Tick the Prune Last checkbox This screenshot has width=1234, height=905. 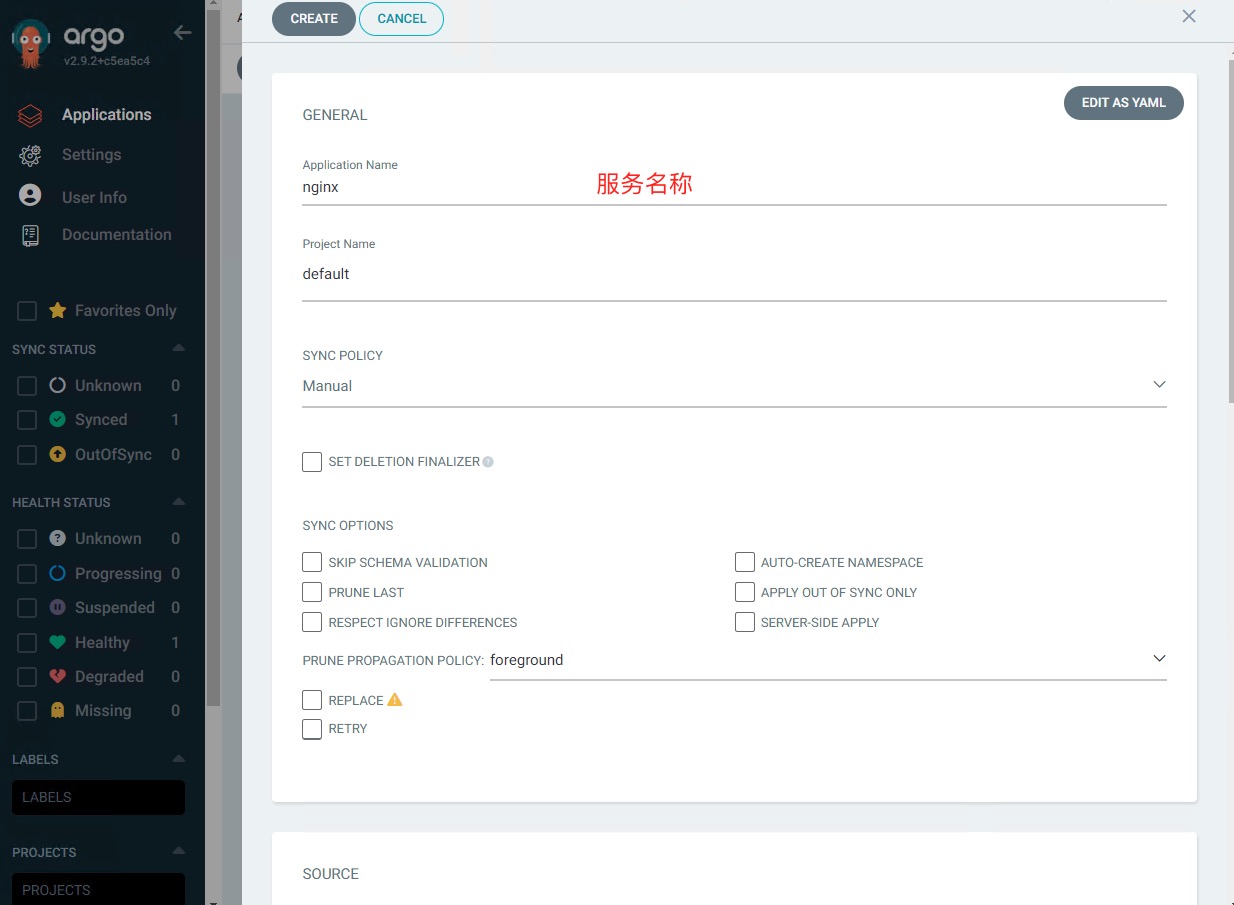(x=312, y=592)
